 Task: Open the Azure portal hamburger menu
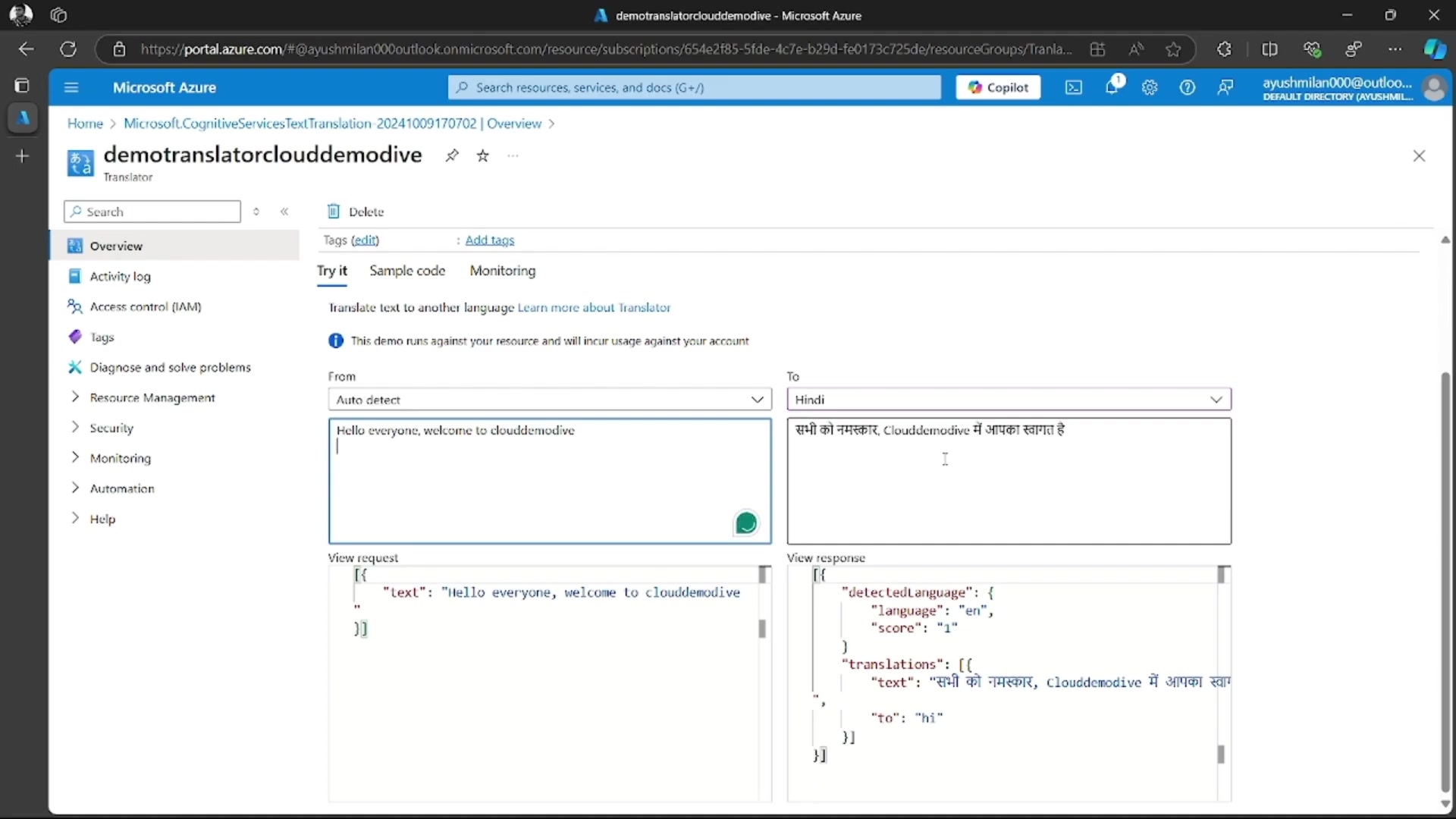click(x=71, y=87)
